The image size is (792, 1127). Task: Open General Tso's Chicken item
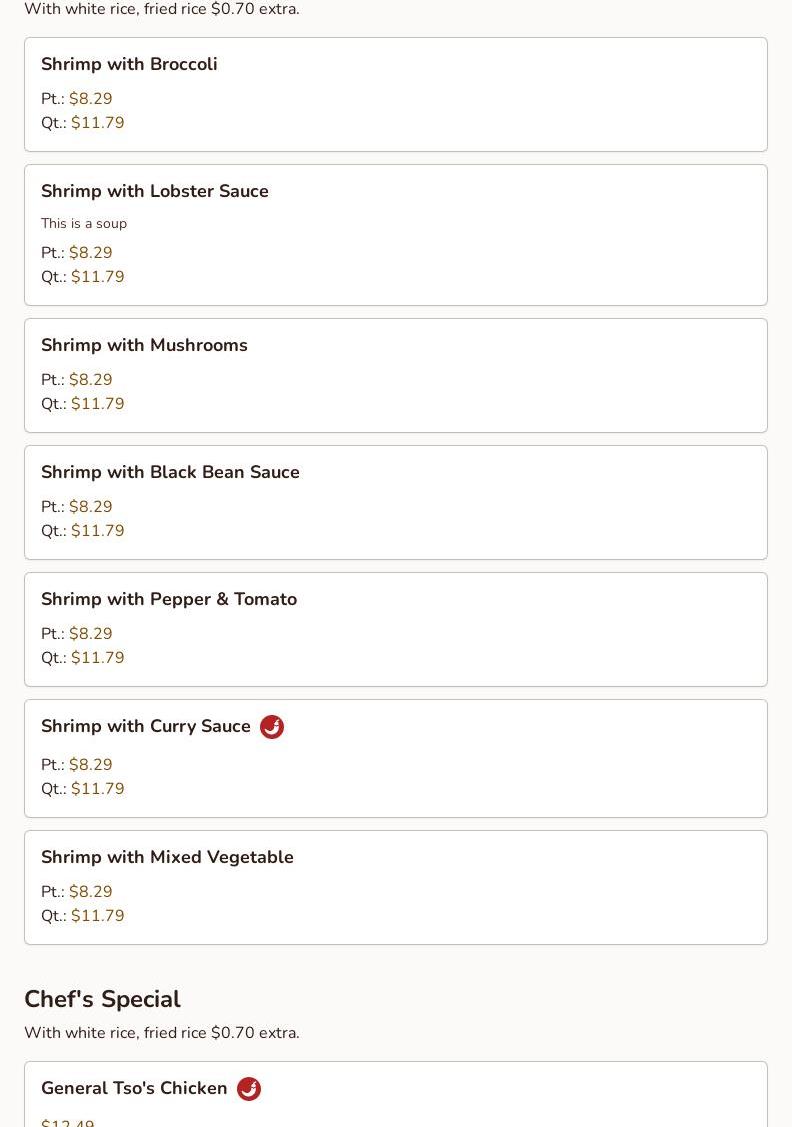(134, 1088)
